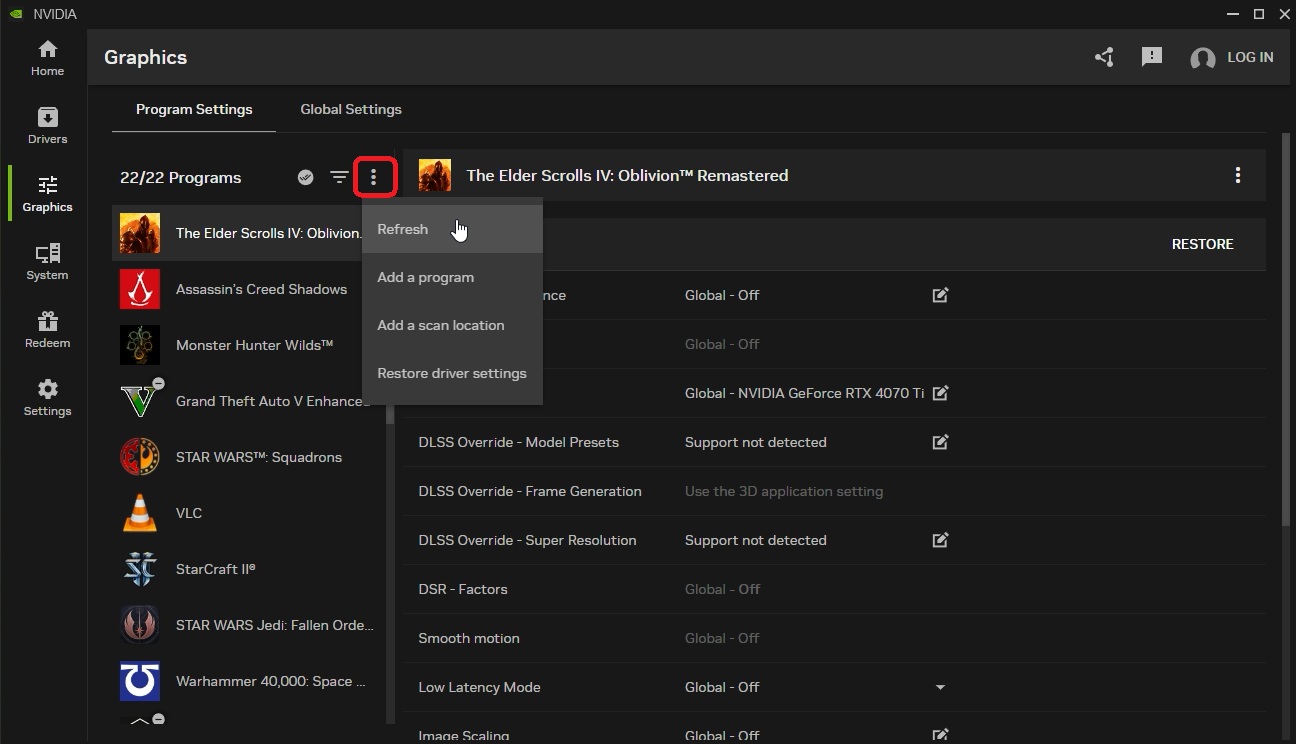
Task: Click the share icon in header
Action: tap(1104, 58)
